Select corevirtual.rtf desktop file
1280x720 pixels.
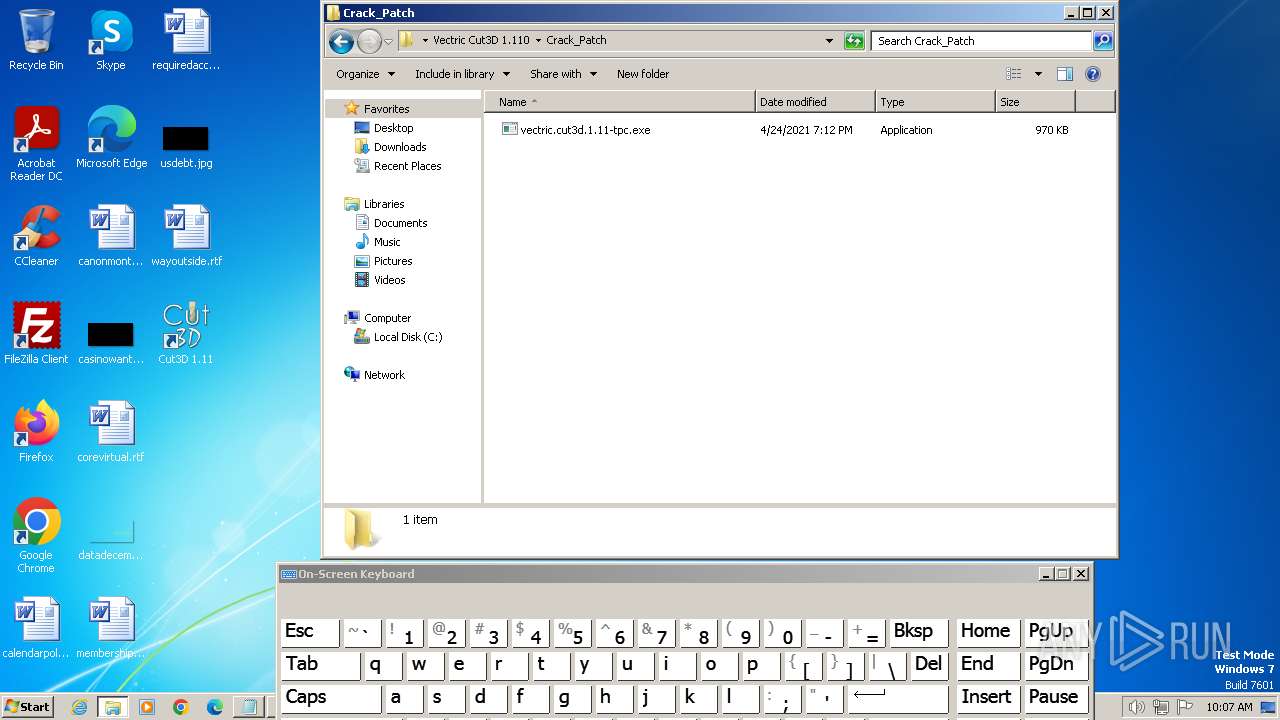(111, 432)
